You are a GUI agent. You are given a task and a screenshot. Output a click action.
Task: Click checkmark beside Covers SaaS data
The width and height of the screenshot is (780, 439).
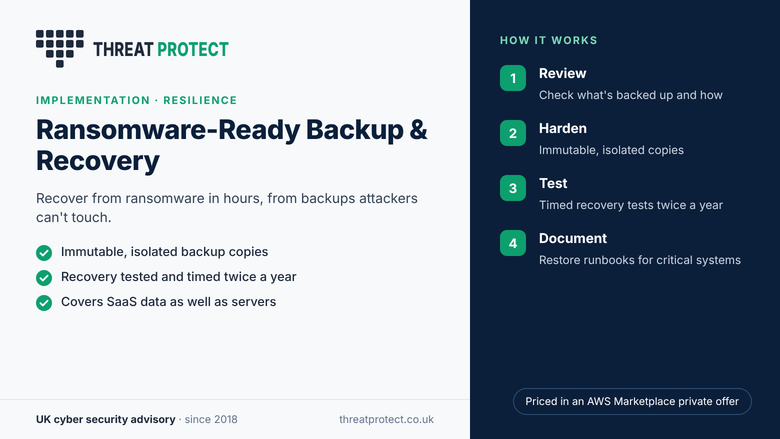coord(44,302)
